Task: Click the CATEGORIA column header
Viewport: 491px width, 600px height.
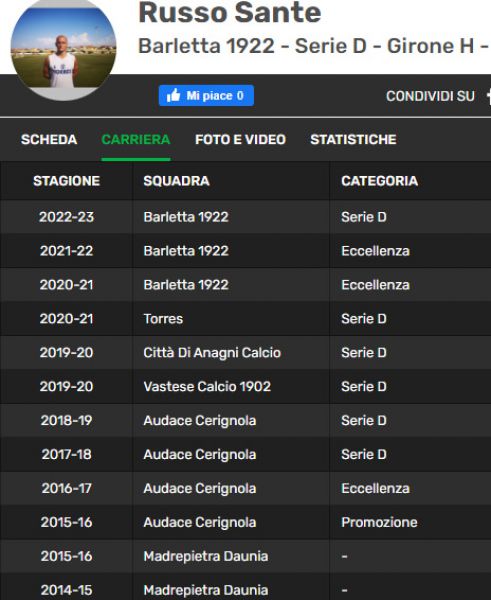Action: pyautogui.click(x=380, y=181)
